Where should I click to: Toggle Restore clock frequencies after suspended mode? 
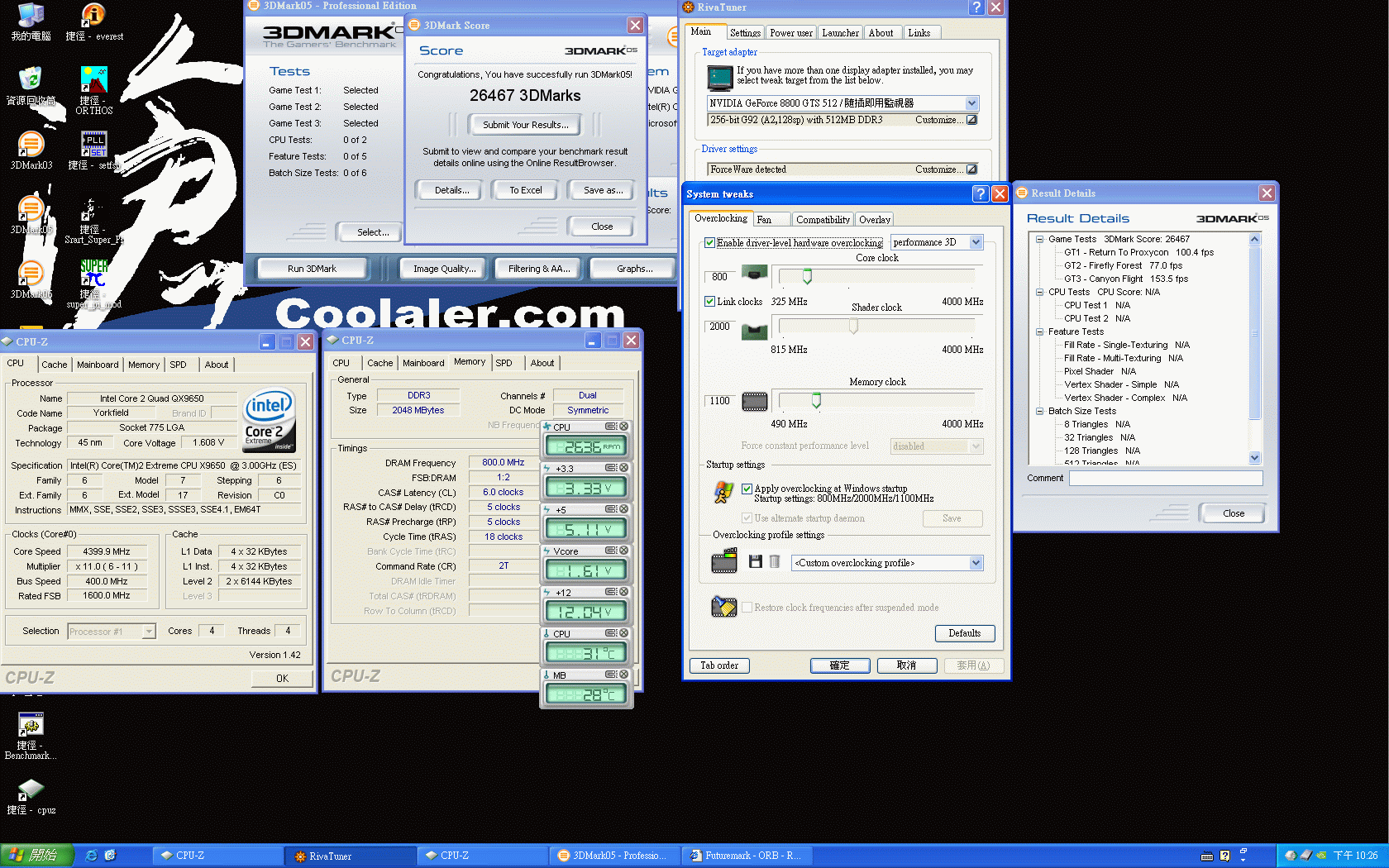coord(747,608)
